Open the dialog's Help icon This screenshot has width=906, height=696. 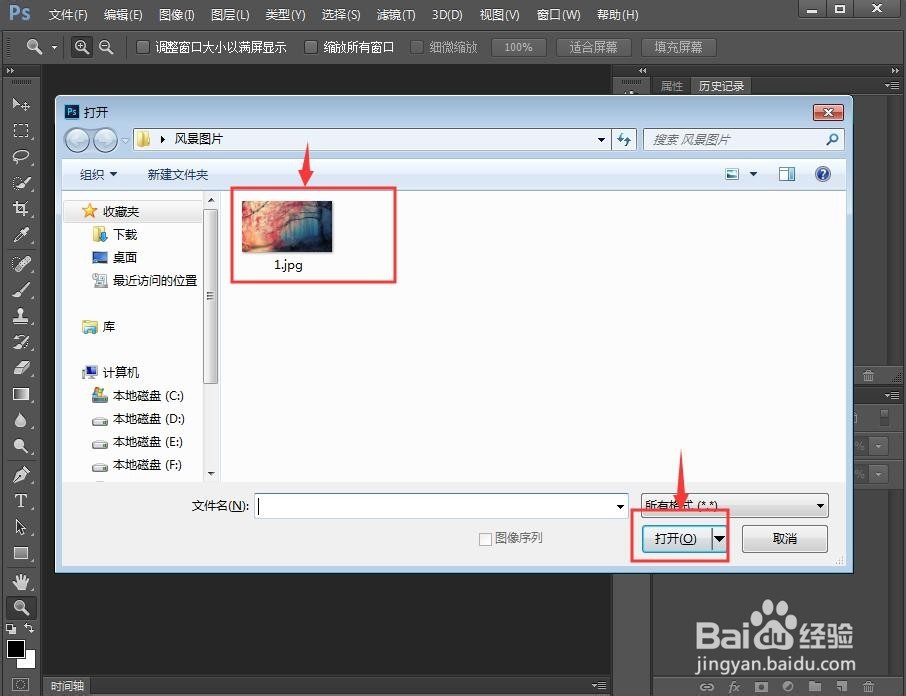pos(822,173)
